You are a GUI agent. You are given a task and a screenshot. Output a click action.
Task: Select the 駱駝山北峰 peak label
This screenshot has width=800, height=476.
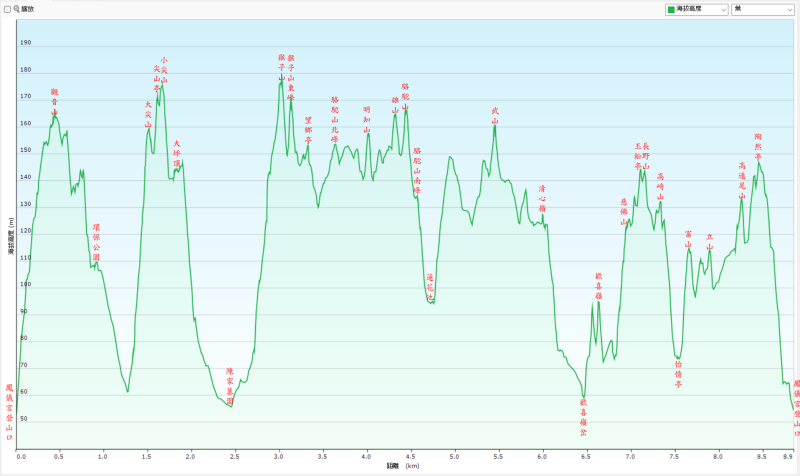point(335,120)
